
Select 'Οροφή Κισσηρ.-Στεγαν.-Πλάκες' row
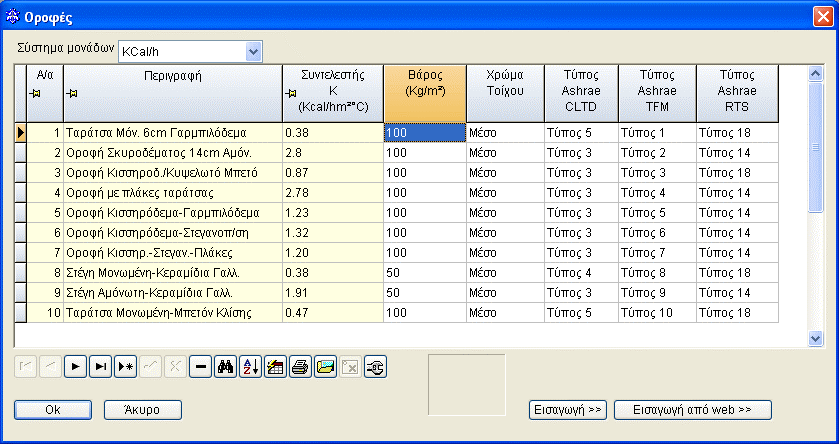click(x=396, y=252)
